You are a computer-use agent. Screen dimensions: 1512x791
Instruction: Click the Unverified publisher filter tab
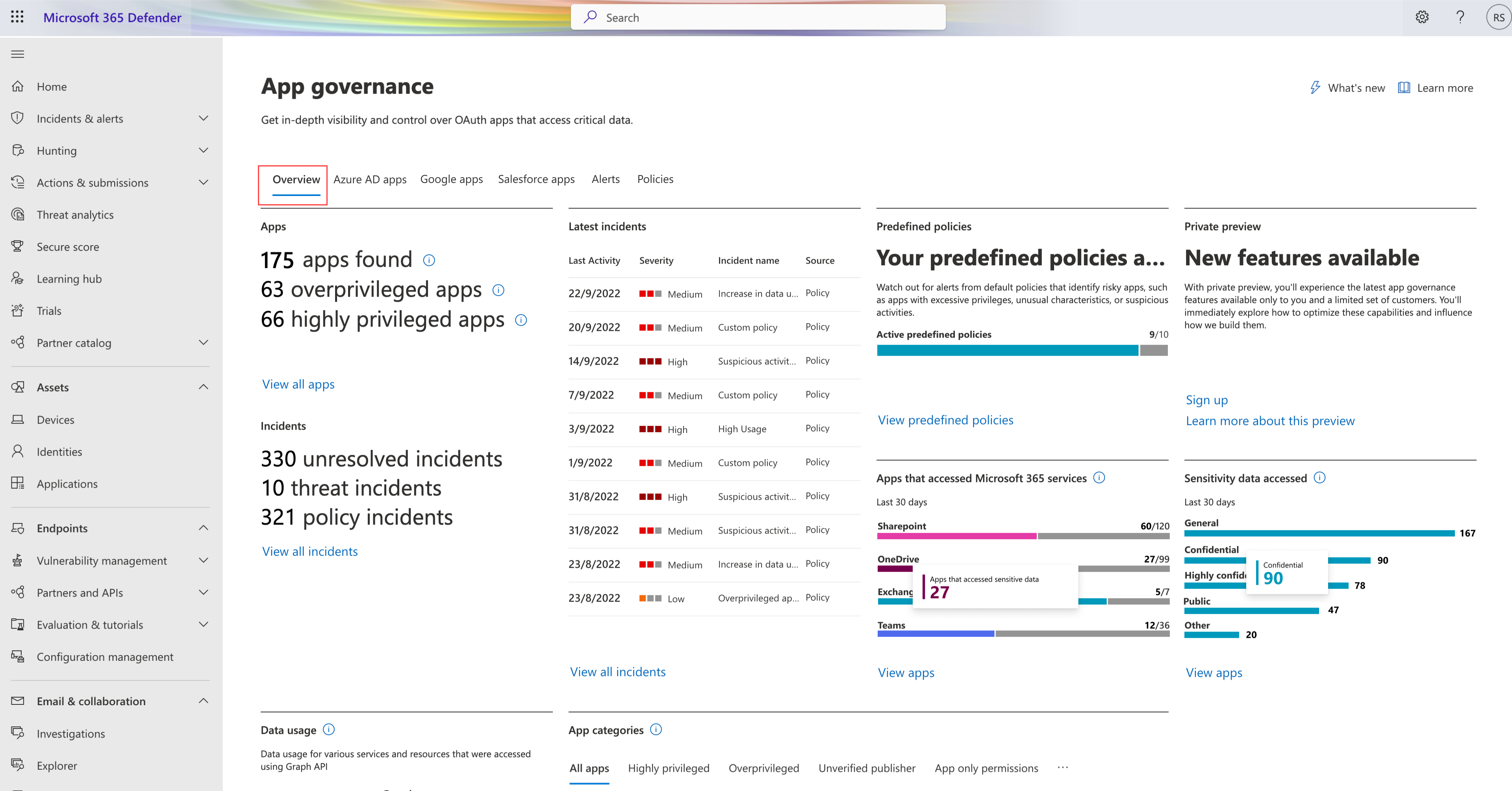pos(866,768)
